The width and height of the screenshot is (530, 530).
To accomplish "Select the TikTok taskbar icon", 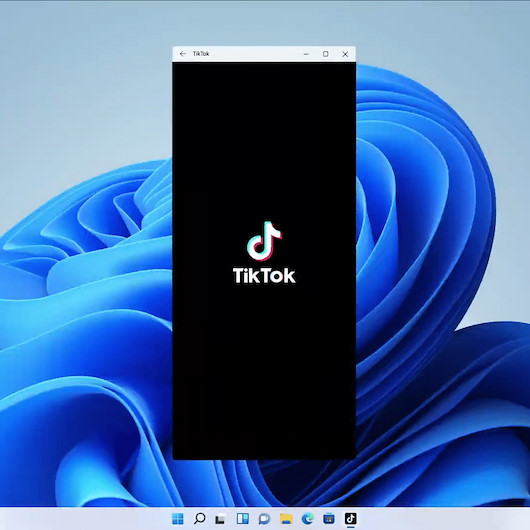I will pos(351,519).
